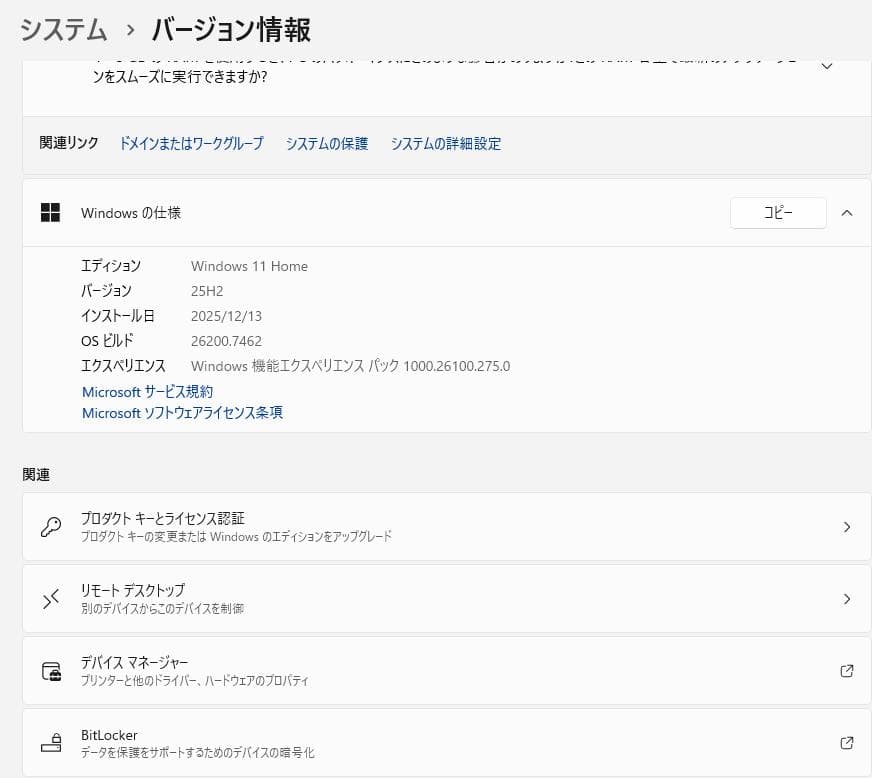Click the FAQ question text about smooth execution
The height and width of the screenshot is (778, 872).
[x=400, y=70]
